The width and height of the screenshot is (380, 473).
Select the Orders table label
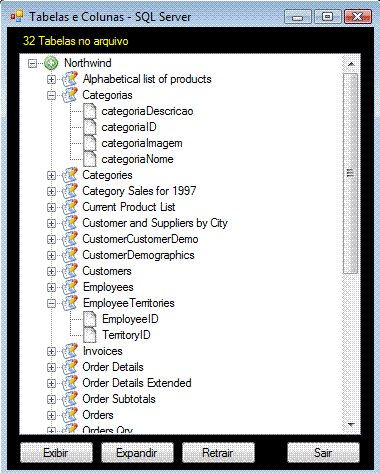click(98, 415)
